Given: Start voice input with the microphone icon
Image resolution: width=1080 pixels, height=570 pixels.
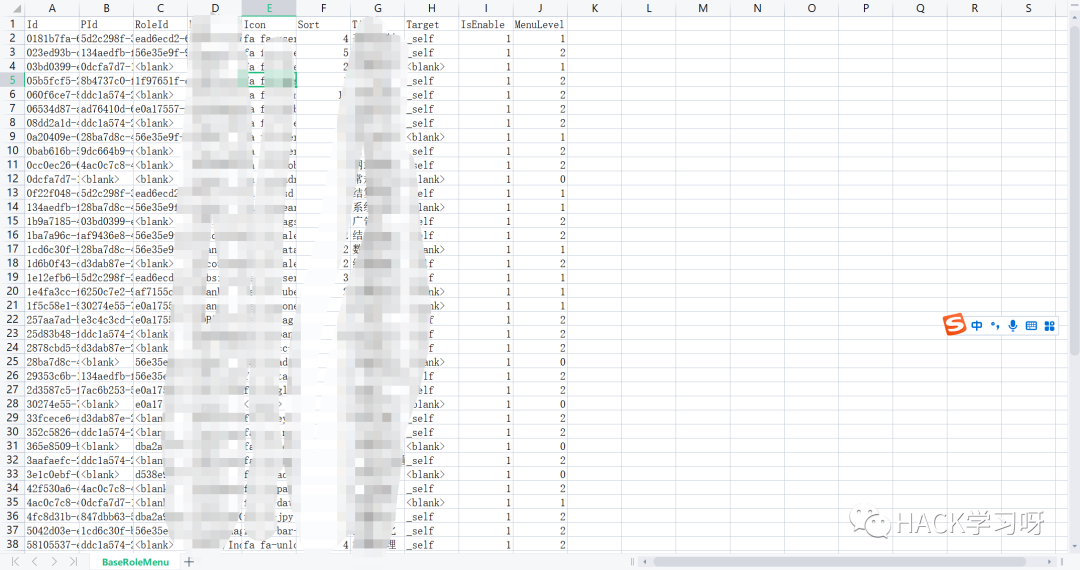Looking at the screenshot, I should 1013,325.
